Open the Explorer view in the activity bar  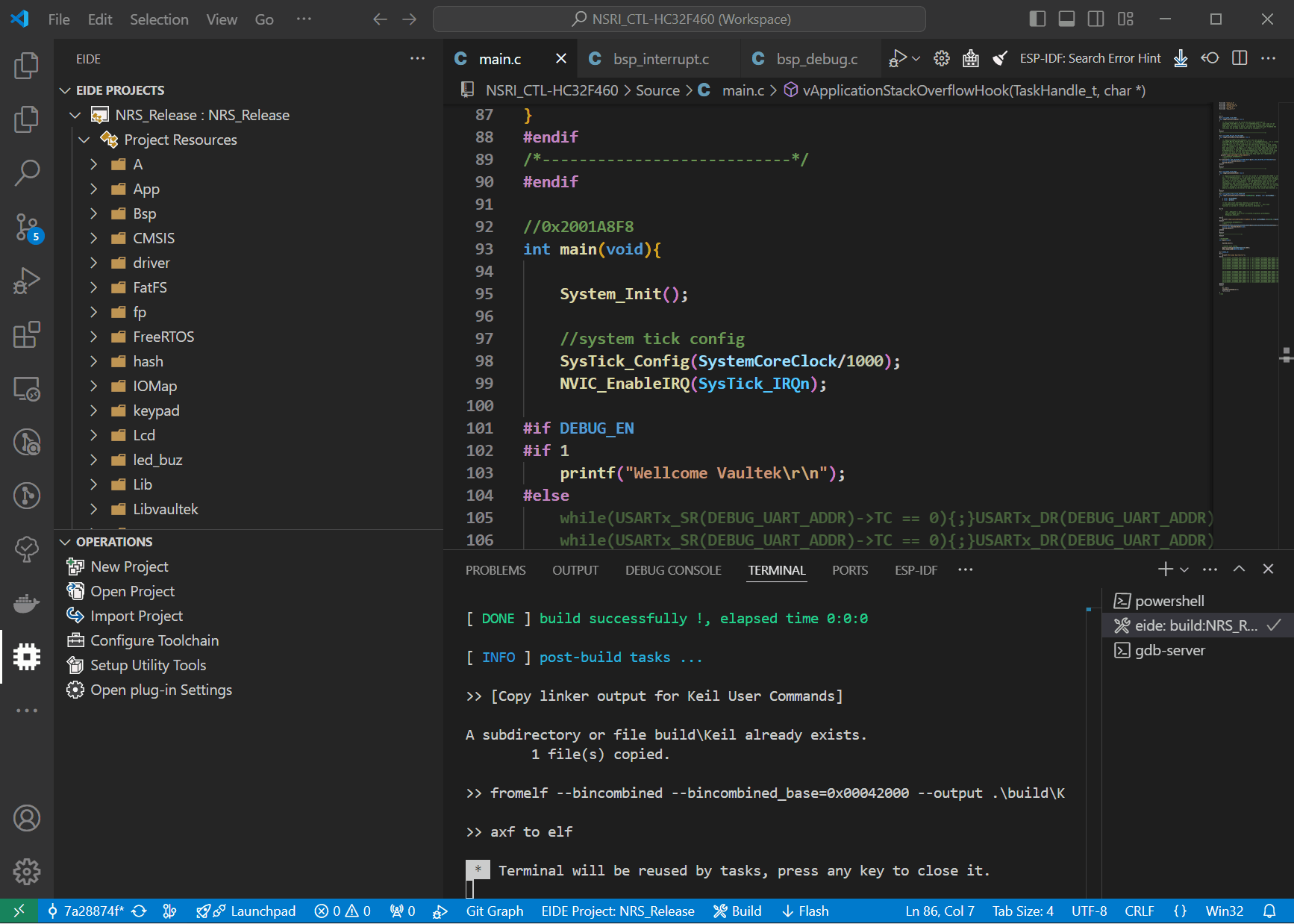pos(27,66)
